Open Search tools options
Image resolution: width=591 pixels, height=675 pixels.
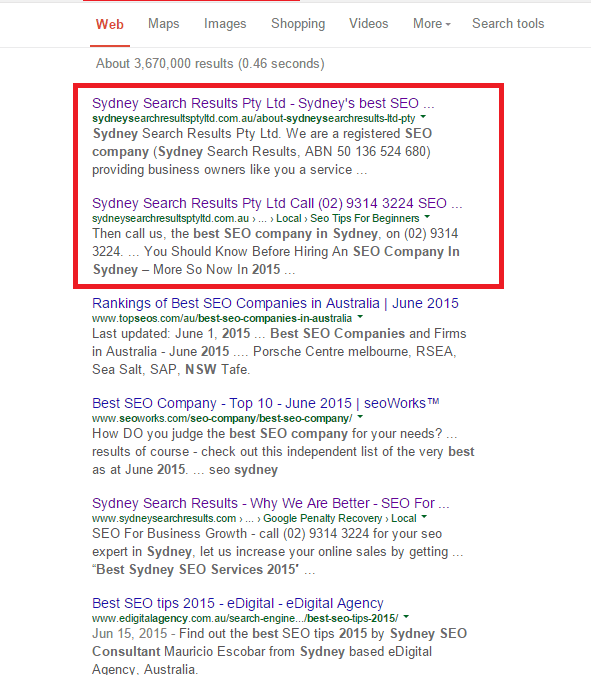pyautogui.click(x=508, y=24)
